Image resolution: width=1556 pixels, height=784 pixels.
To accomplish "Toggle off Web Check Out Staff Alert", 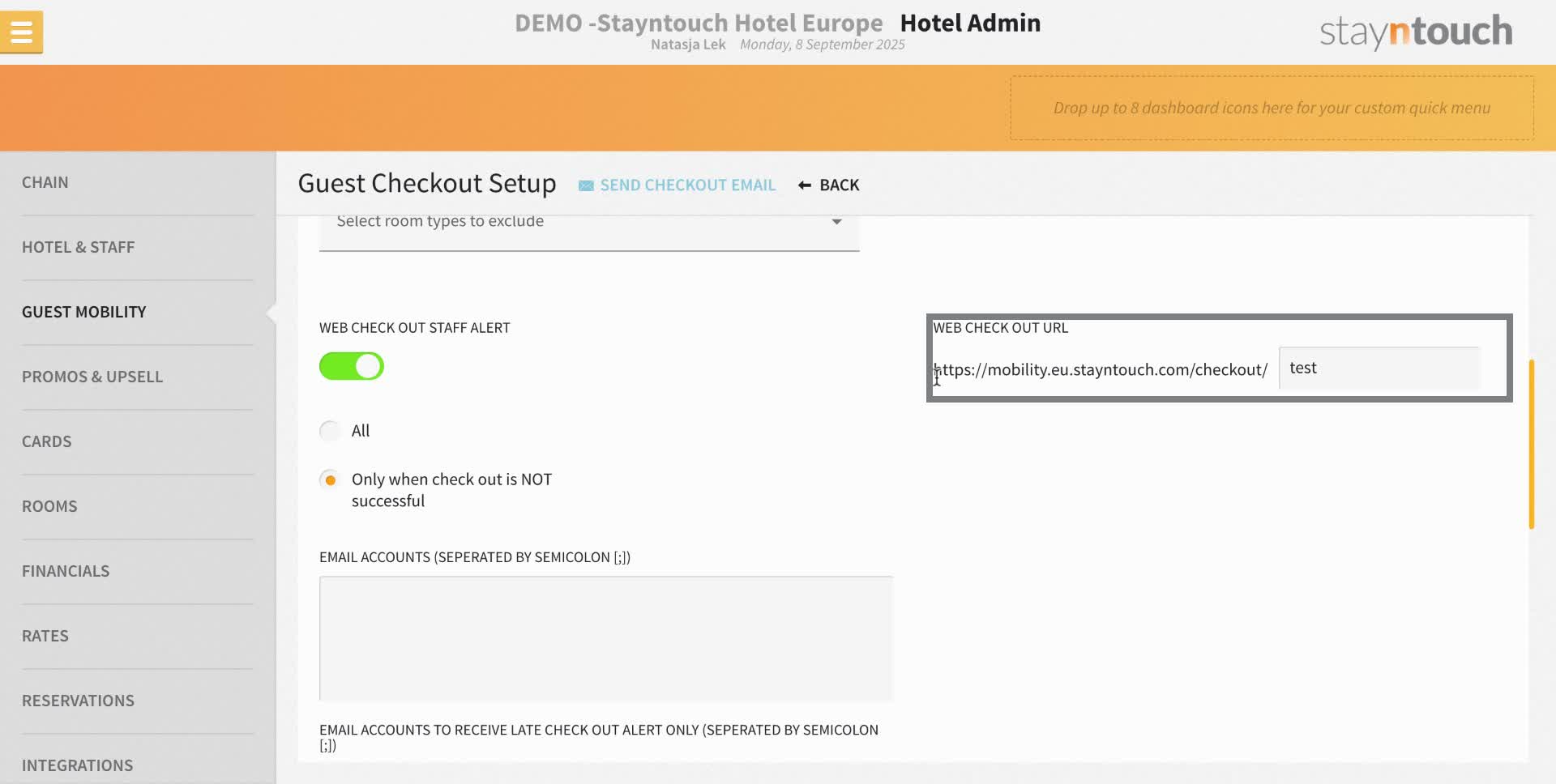I will click(x=351, y=366).
